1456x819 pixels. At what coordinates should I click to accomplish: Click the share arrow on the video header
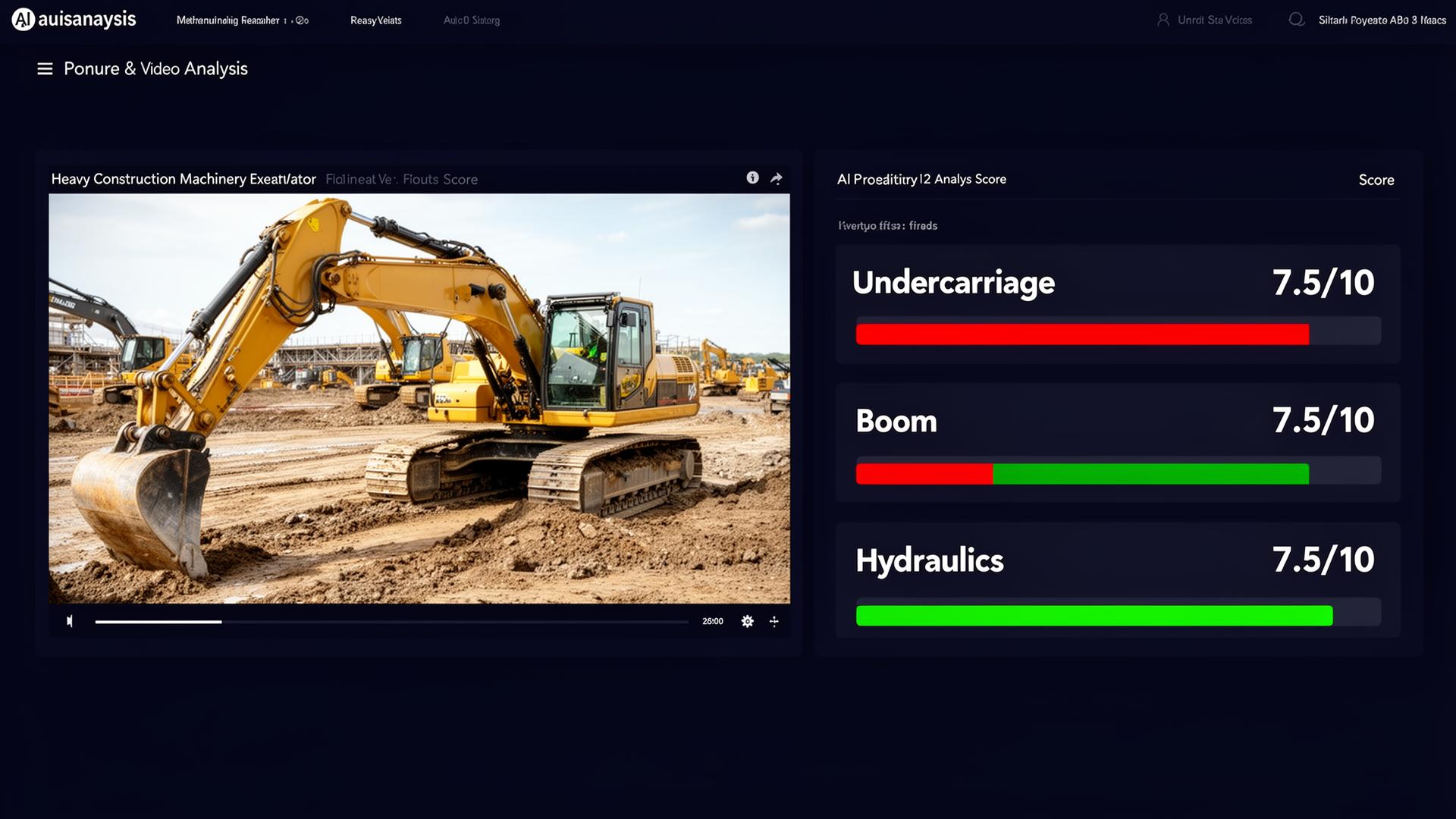[776, 177]
